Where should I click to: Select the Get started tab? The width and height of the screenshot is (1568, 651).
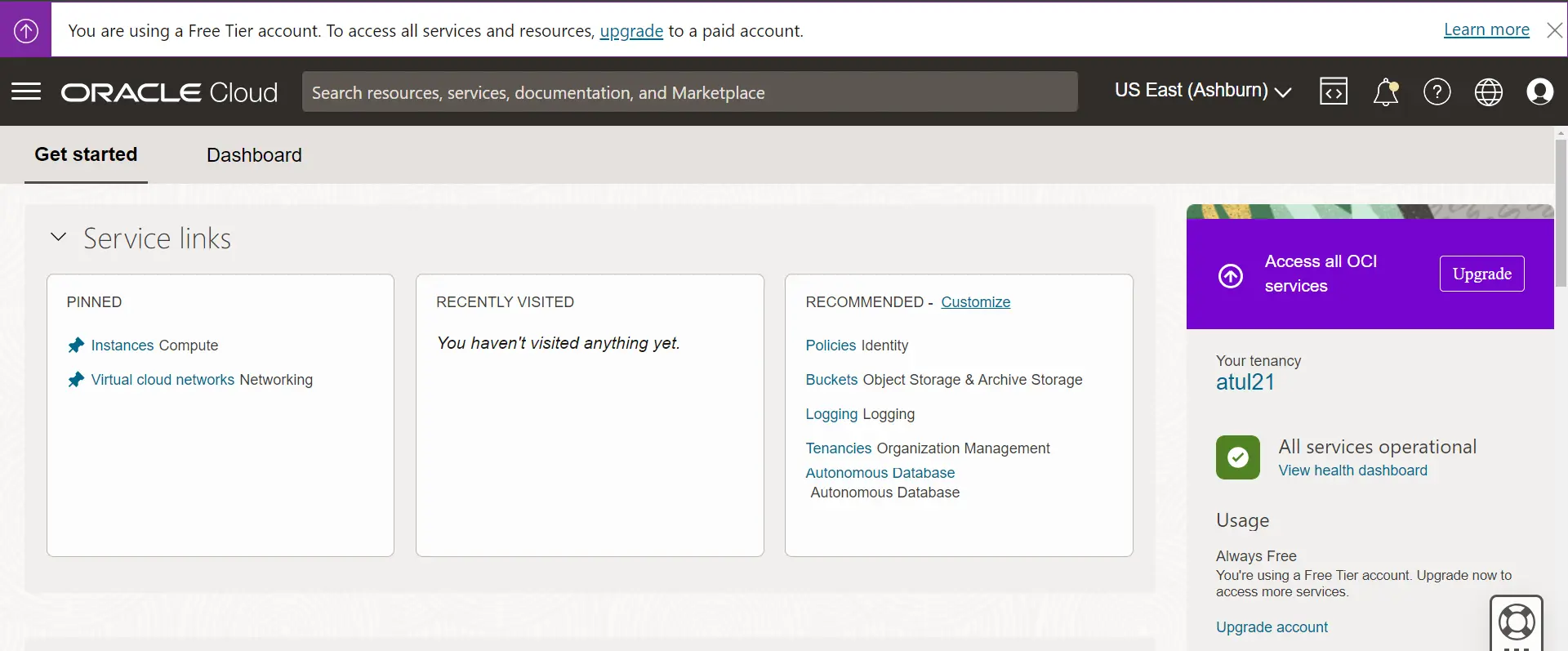(86, 154)
